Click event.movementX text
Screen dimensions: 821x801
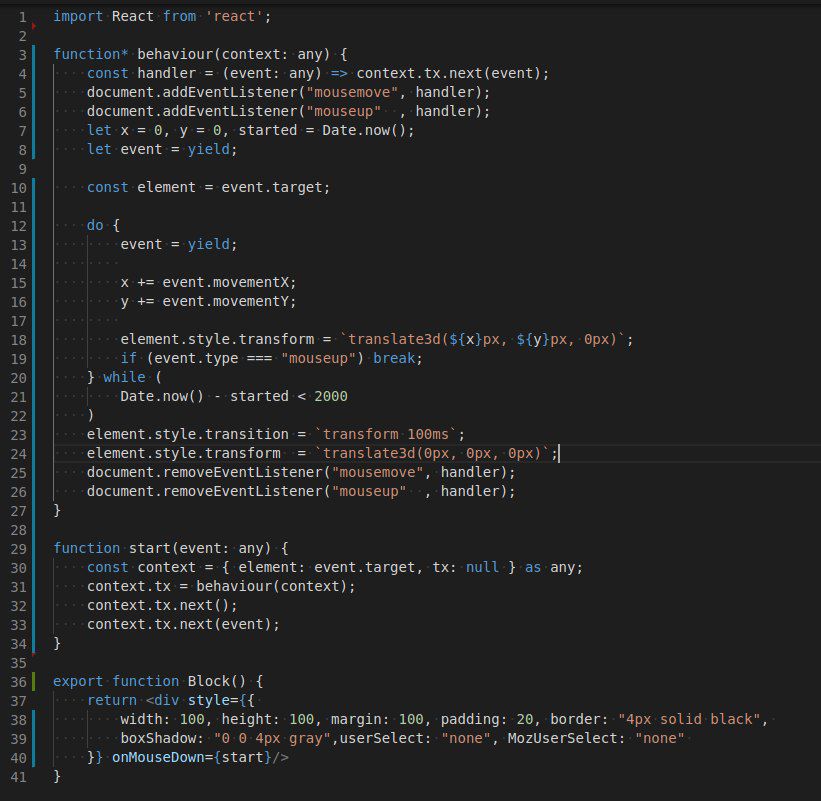[225, 283]
